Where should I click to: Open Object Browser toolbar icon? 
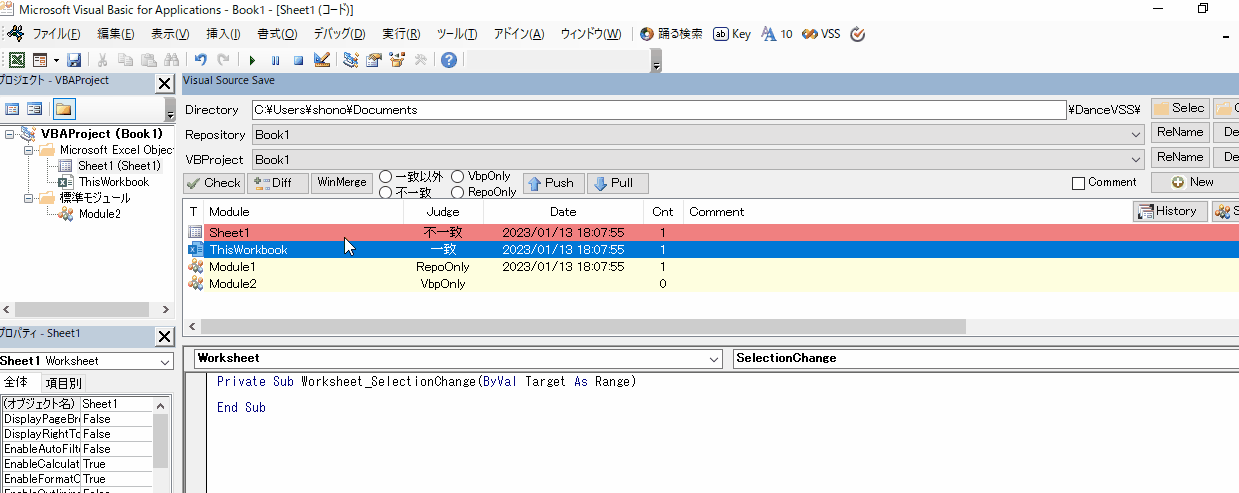coord(397,60)
